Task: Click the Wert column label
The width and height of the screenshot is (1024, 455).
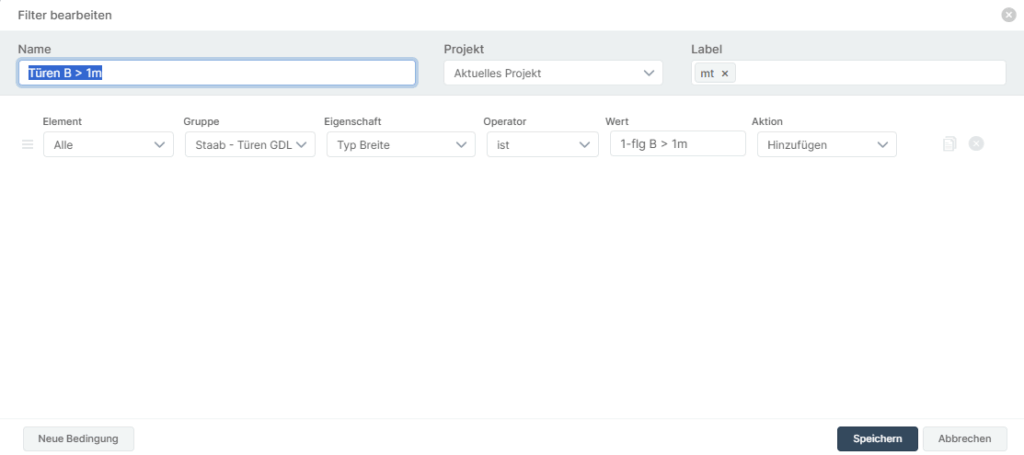Action: pos(616,121)
